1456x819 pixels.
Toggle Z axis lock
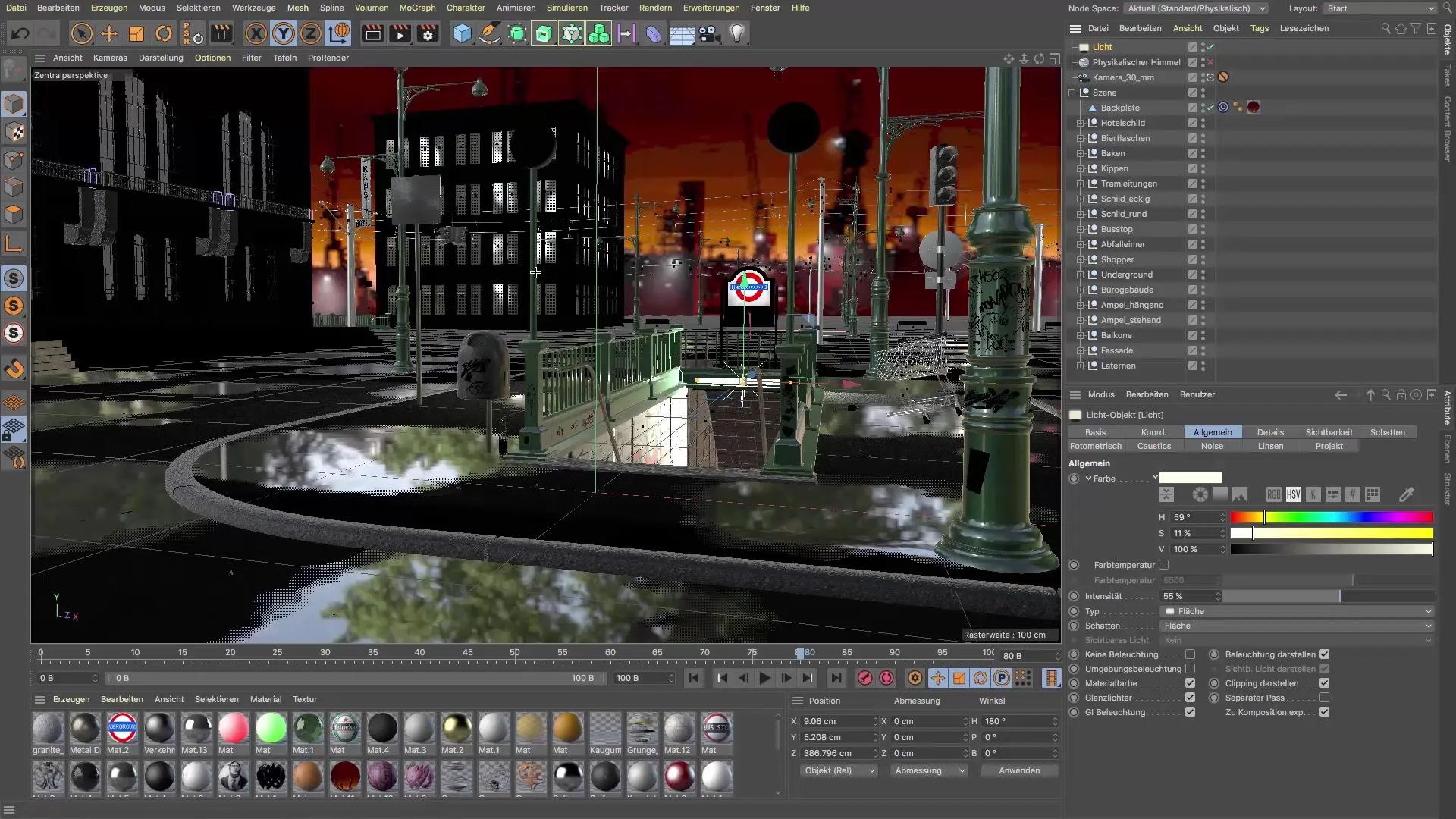pos(311,33)
